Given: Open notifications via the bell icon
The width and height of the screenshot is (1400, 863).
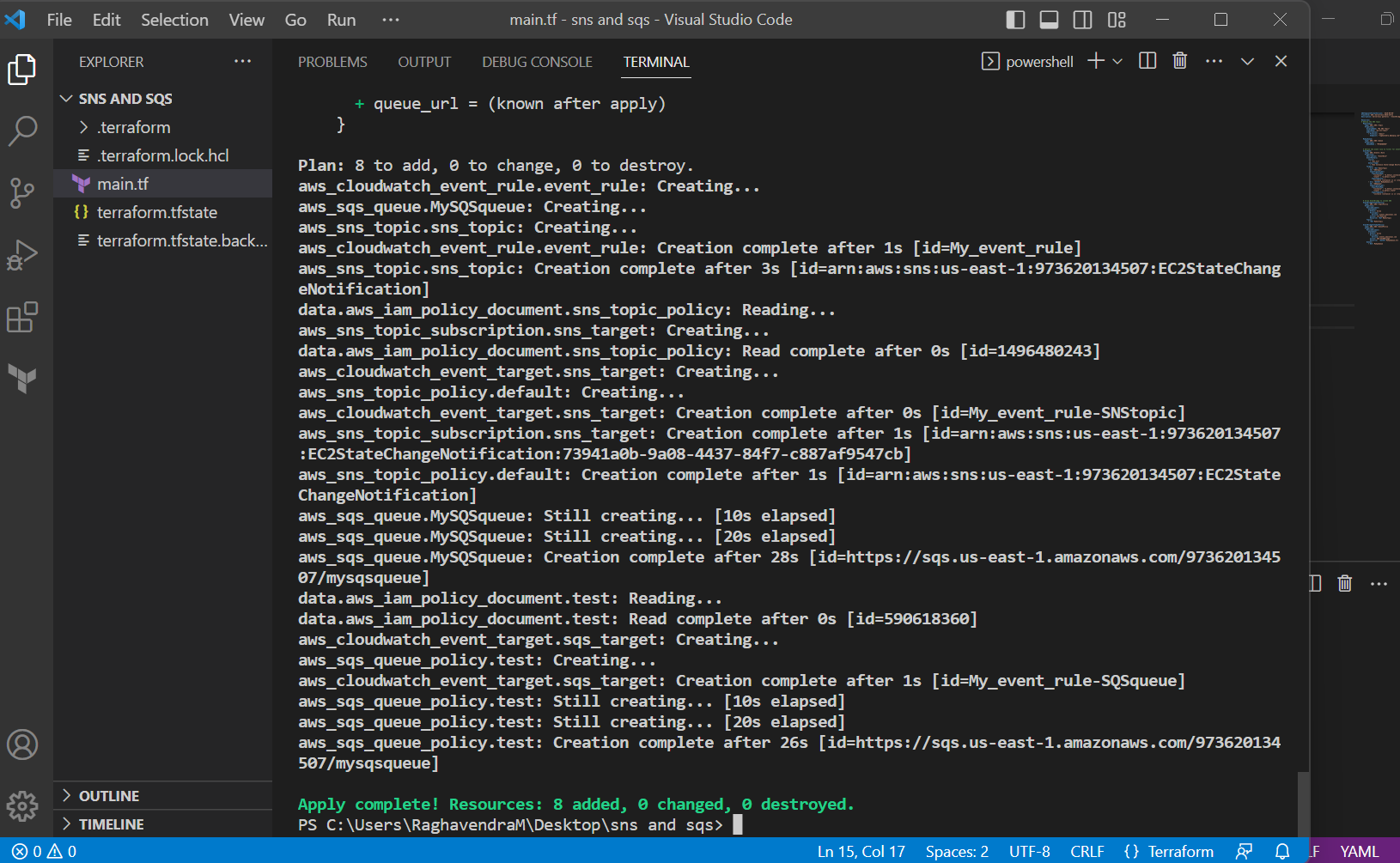Looking at the screenshot, I should [x=1282, y=851].
